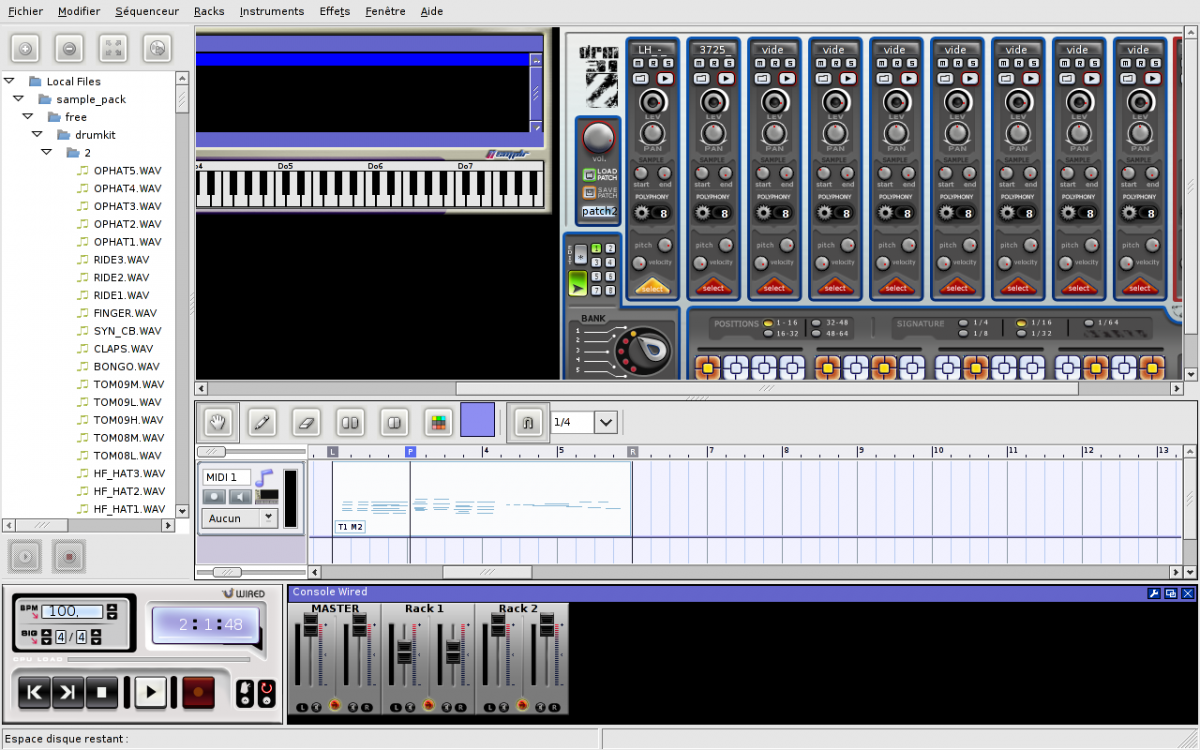Click the split pattern tool
The width and height of the screenshot is (1200, 750).
point(350,423)
